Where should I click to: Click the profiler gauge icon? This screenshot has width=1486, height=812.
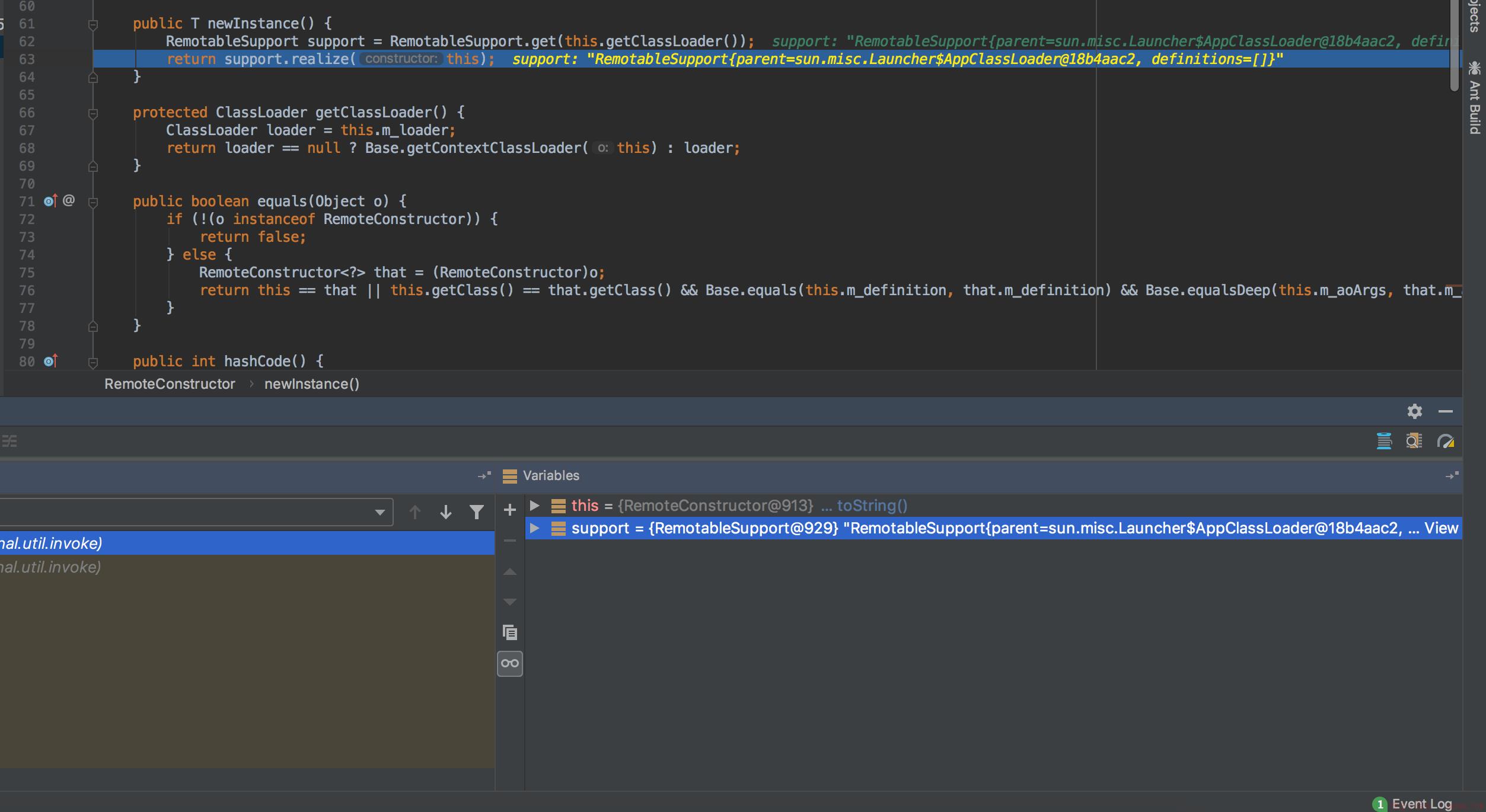[1446, 442]
